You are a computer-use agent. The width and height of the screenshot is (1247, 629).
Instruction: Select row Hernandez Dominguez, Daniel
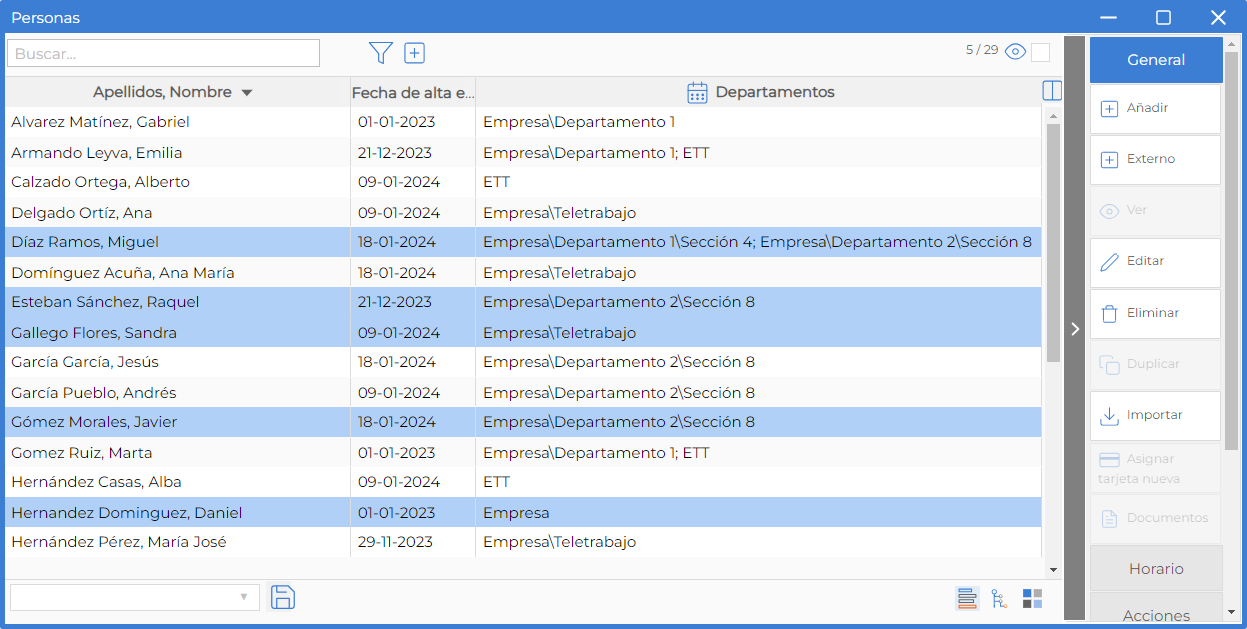523,513
